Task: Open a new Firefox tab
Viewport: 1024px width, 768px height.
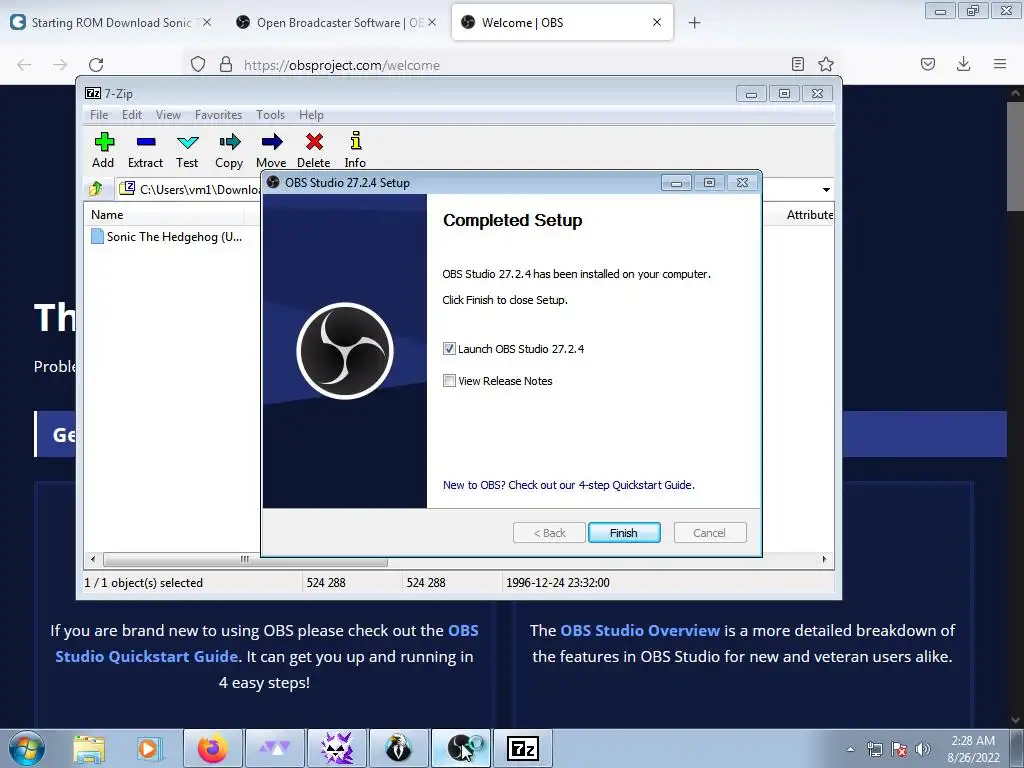Action: click(x=694, y=23)
